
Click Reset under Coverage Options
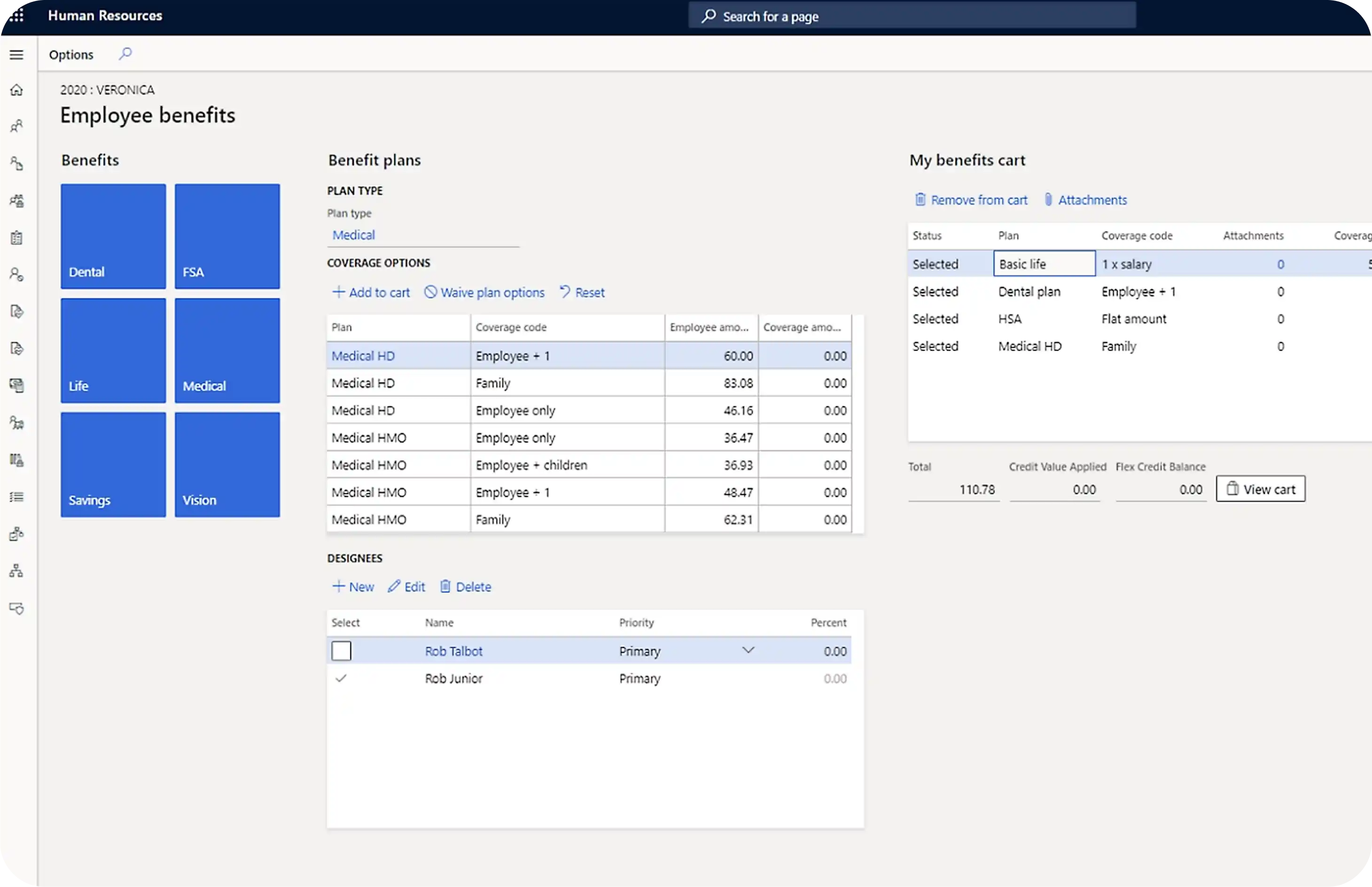coord(582,292)
